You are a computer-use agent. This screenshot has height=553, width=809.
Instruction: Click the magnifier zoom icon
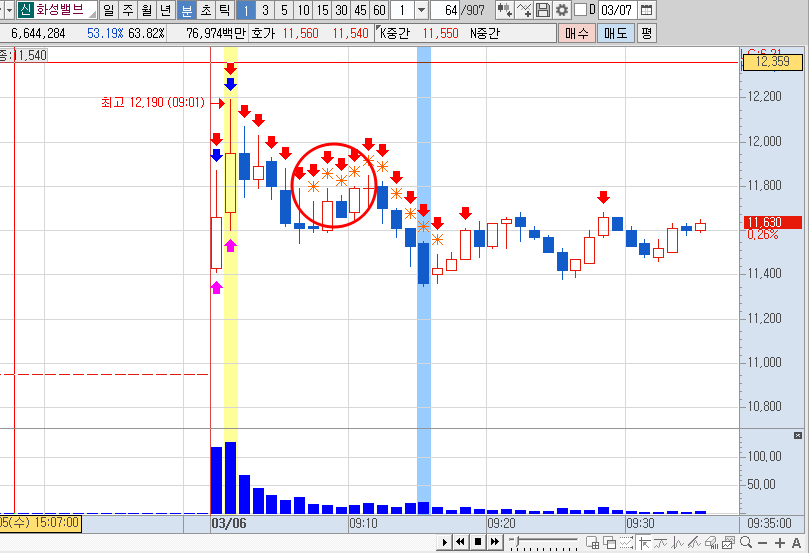tap(746, 542)
